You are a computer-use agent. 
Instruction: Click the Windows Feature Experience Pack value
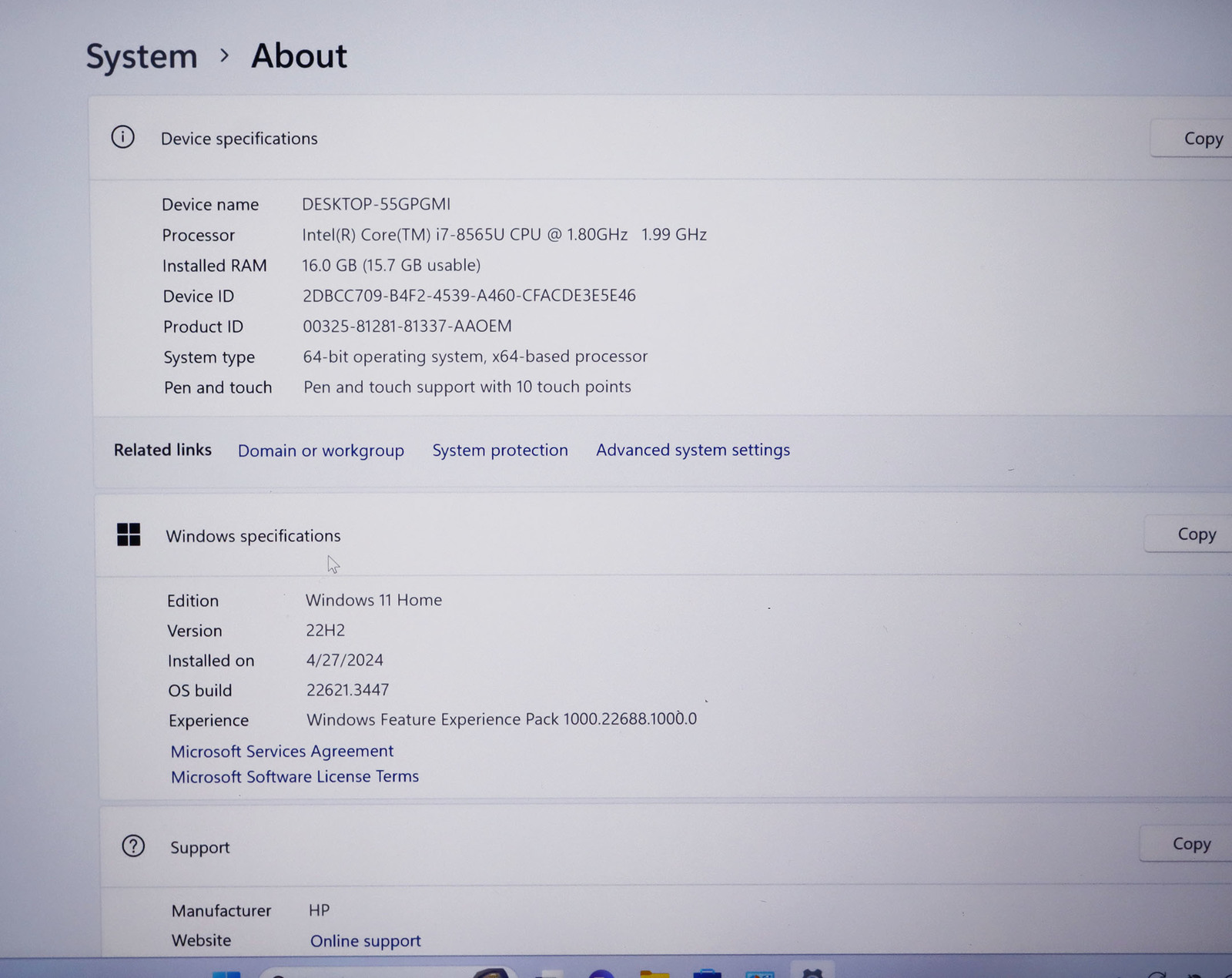pyautogui.click(x=501, y=719)
